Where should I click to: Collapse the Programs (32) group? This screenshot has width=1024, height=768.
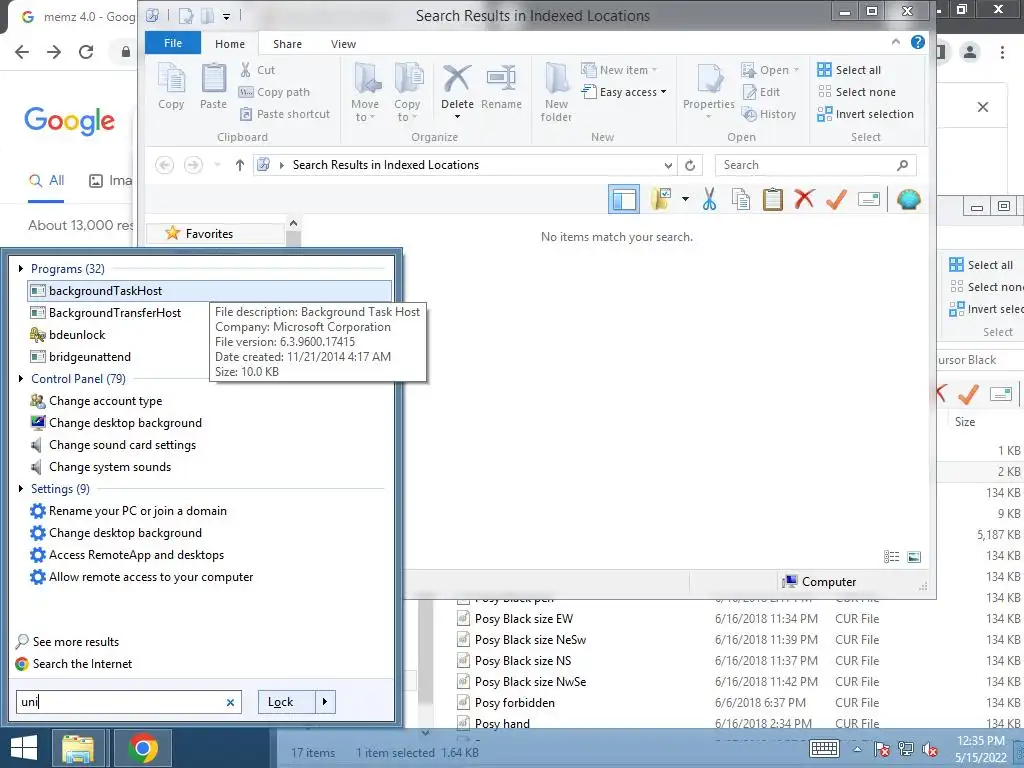point(20,268)
